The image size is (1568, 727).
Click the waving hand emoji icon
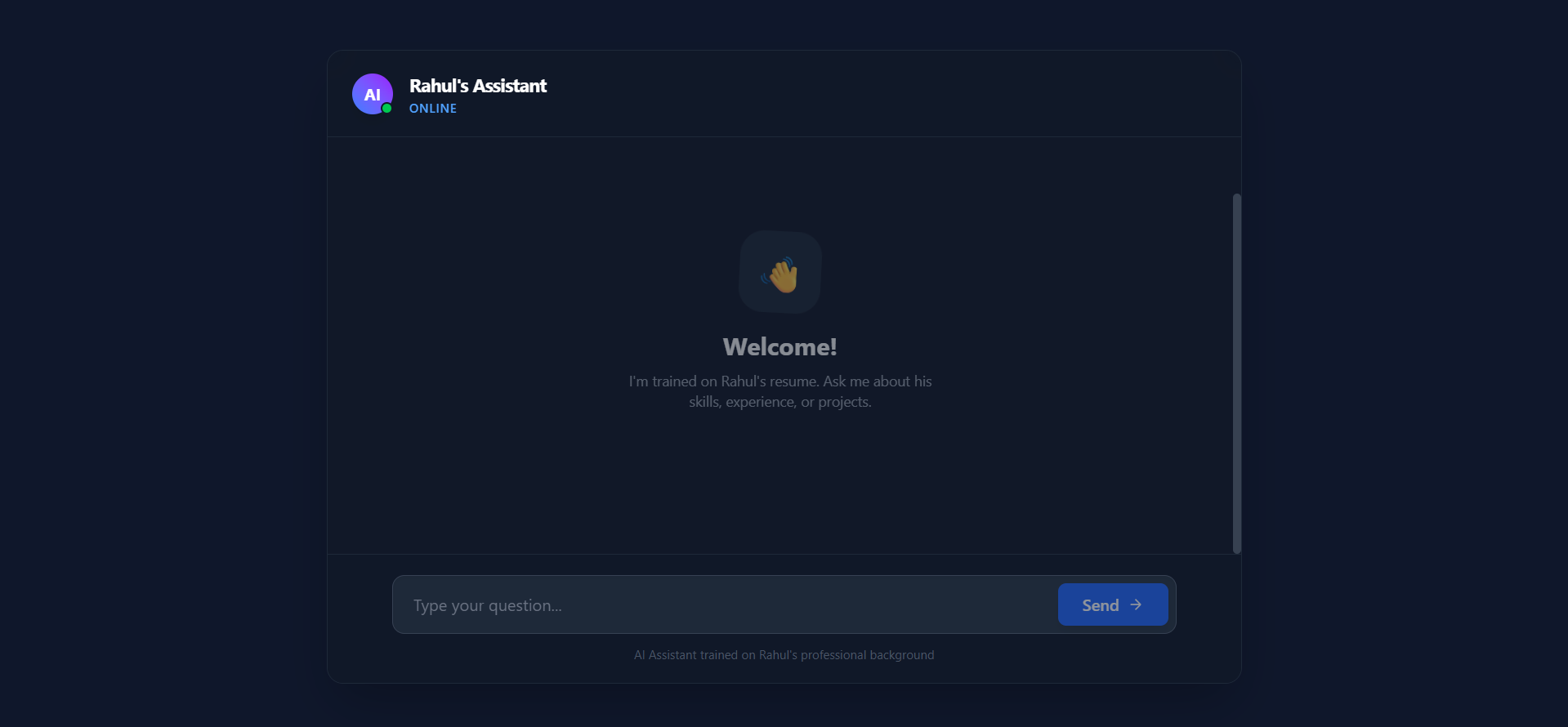pyautogui.click(x=782, y=275)
